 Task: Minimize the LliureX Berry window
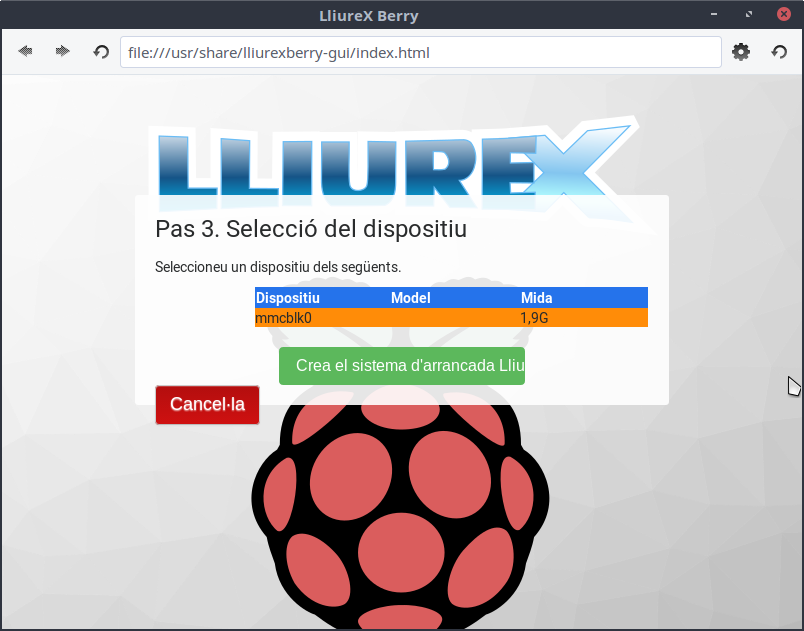tap(714, 15)
